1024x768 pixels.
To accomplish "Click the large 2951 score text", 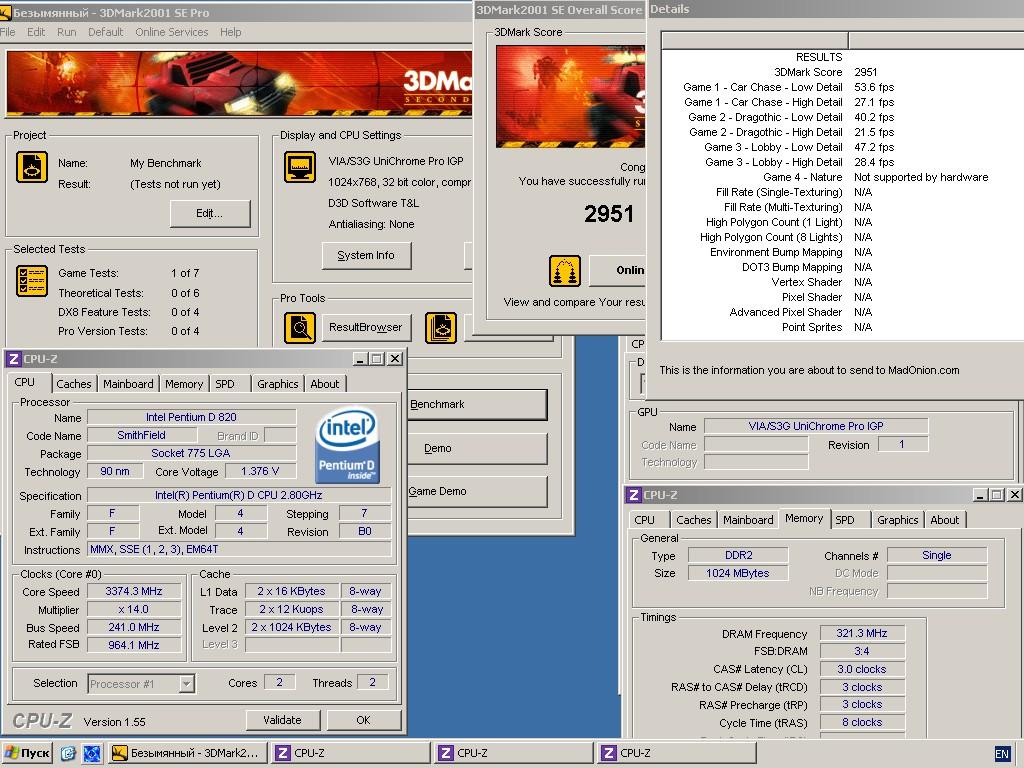I will [609, 214].
